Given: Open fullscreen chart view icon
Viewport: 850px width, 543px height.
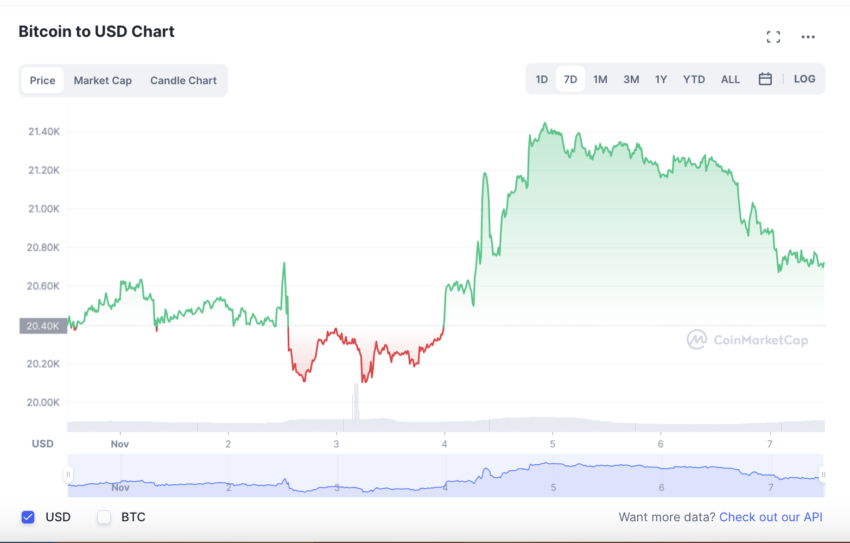Looking at the screenshot, I should pyautogui.click(x=774, y=37).
